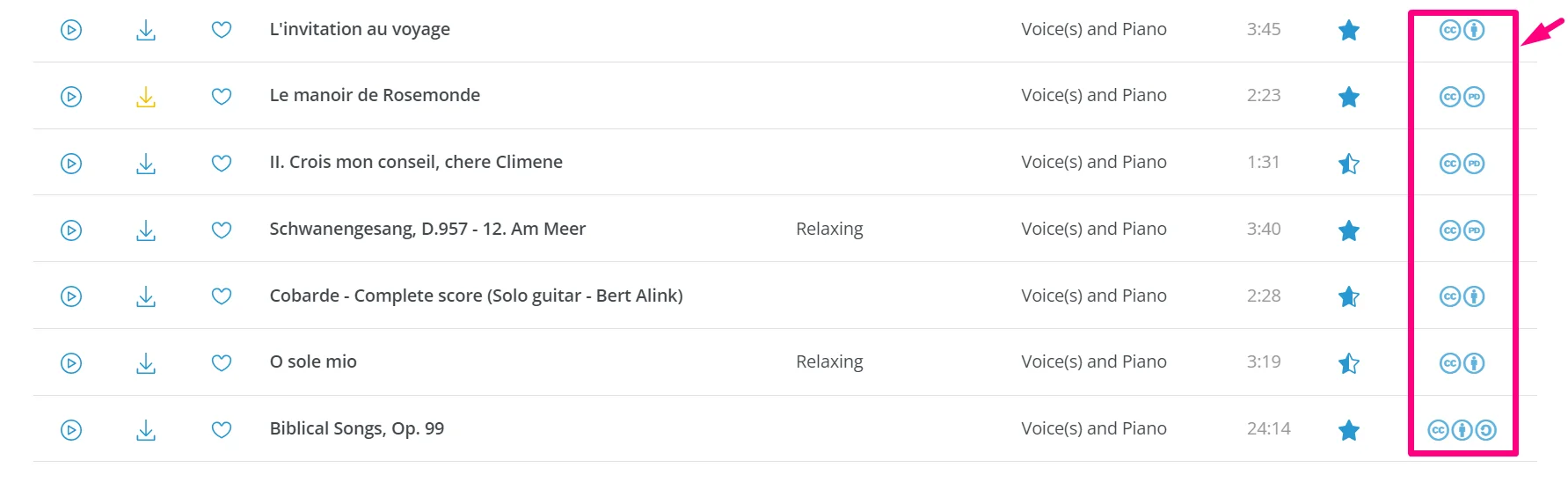Click attribution license icon for L'invitation au voyage
Screen dimensions: 1568x482
click(x=1475, y=30)
